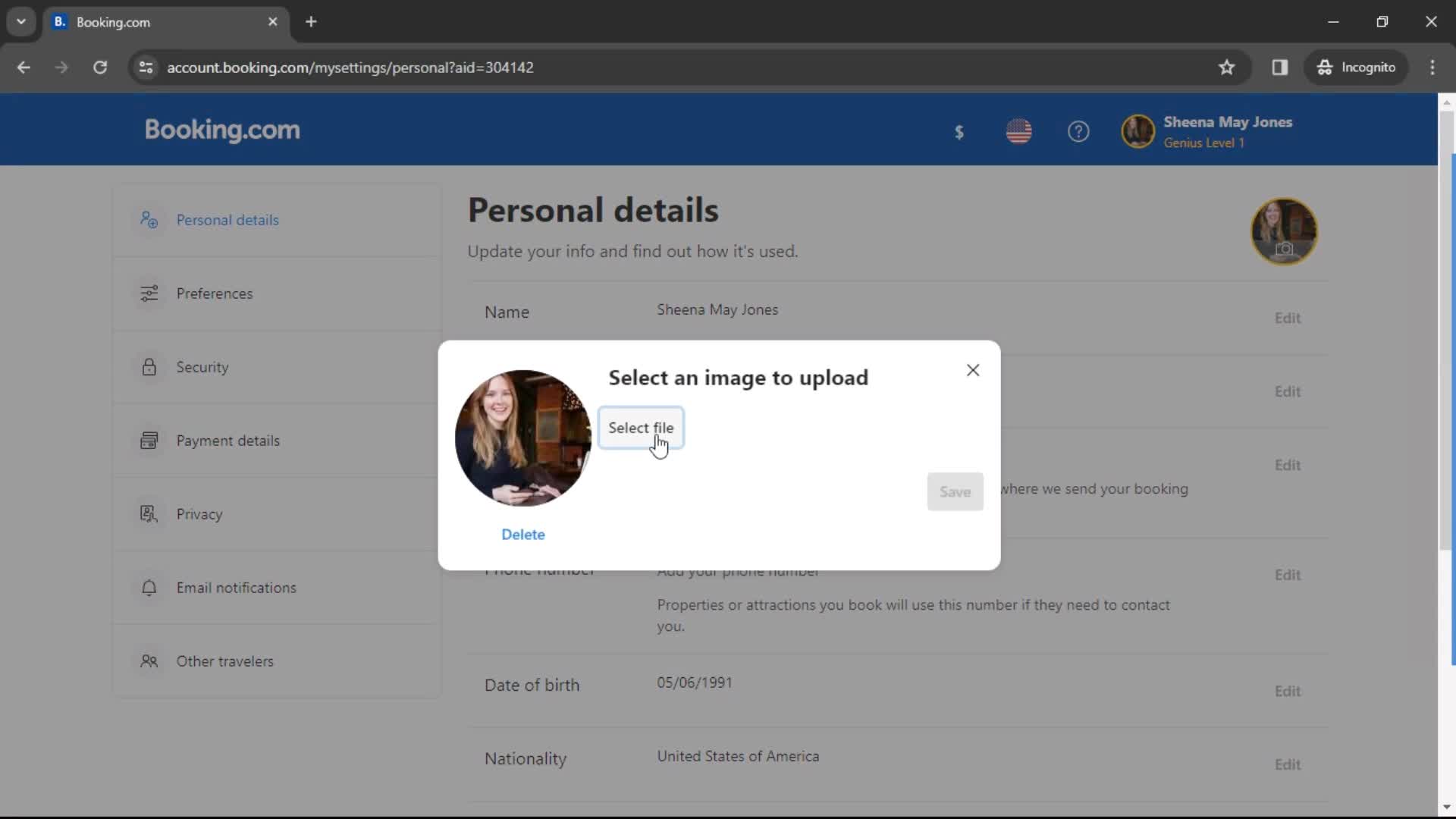Click the large profile photo with camera icon
Screen dimensions: 1456x819
coord(1284,231)
